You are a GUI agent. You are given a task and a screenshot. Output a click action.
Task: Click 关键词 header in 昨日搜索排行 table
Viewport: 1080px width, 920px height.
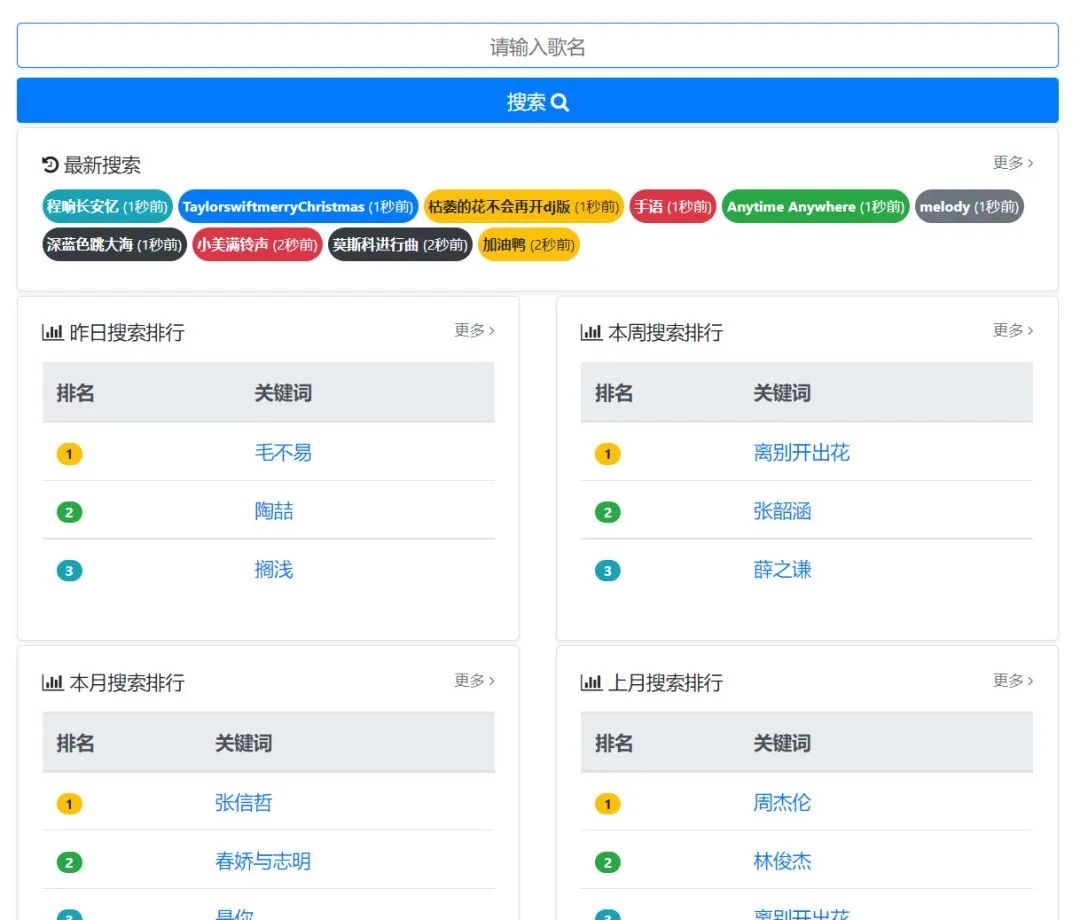[283, 393]
